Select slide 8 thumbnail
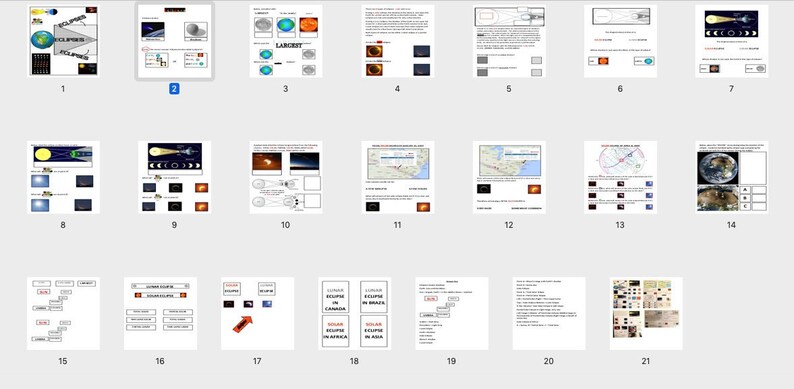 [x=63, y=177]
